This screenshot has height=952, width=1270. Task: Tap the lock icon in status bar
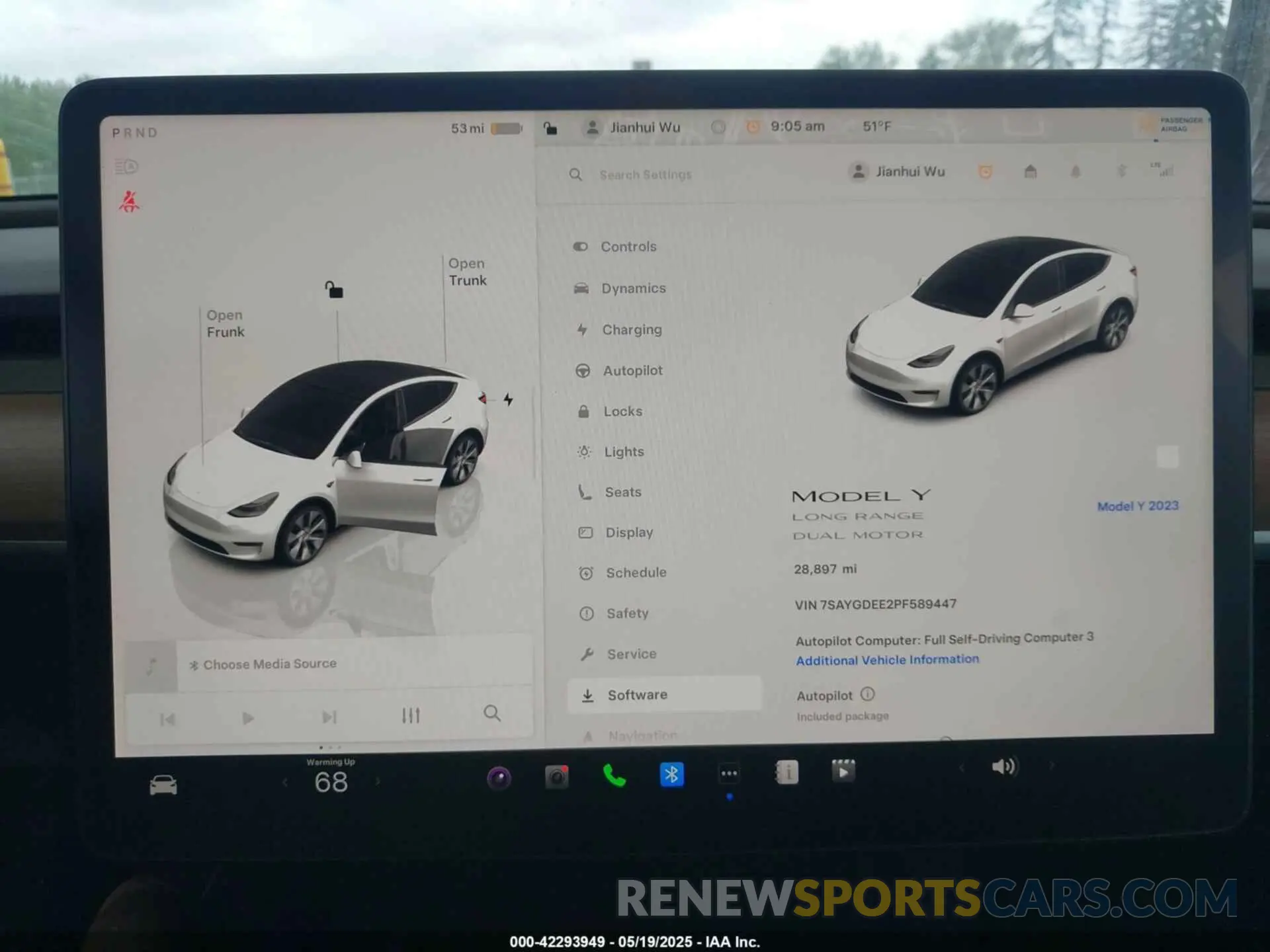pos(550,128)
